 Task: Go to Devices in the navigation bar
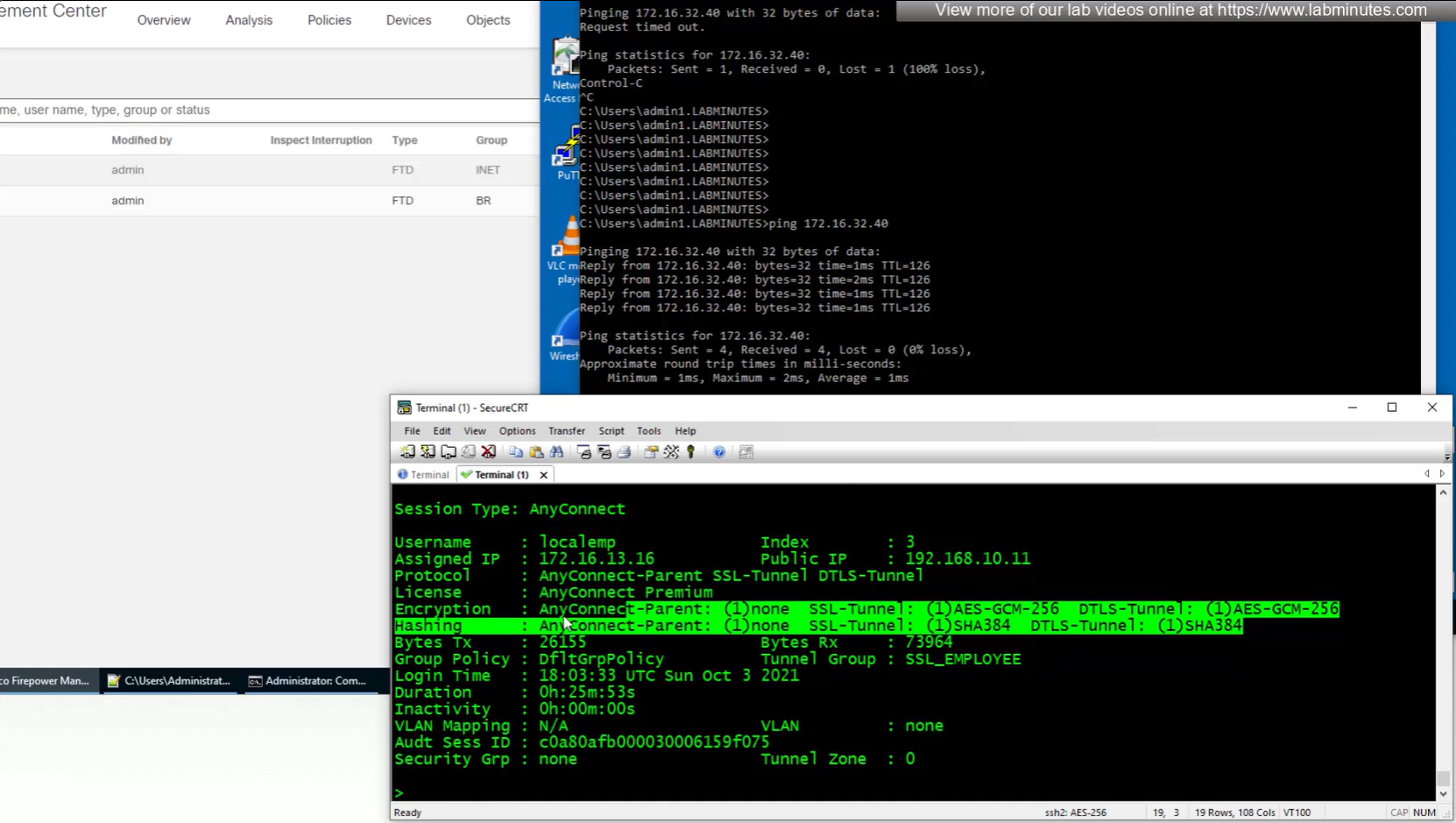tap(408, 20)
